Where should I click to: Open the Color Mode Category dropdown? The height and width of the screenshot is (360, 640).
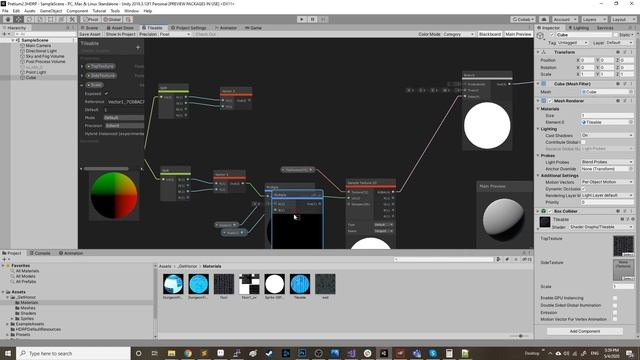tap(458, 34)
